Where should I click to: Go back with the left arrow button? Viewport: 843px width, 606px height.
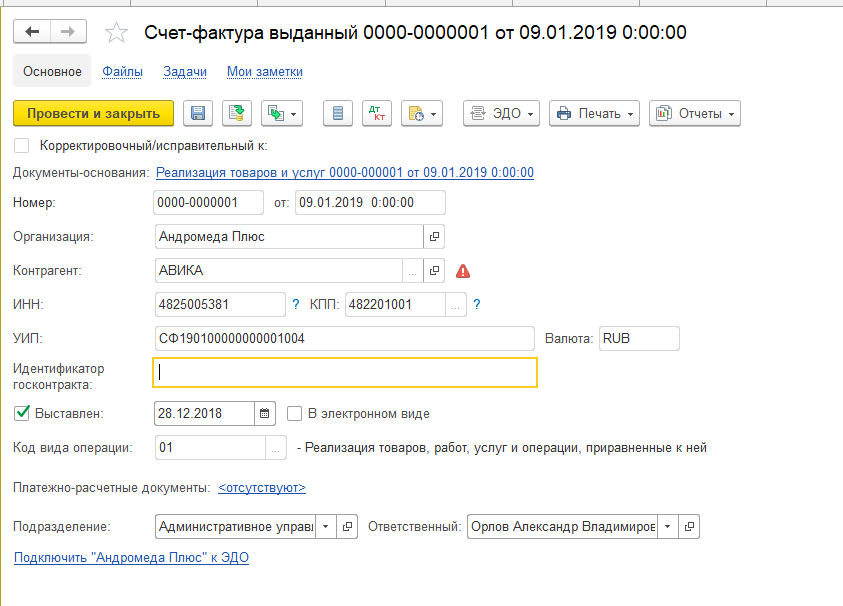[32, 32]
